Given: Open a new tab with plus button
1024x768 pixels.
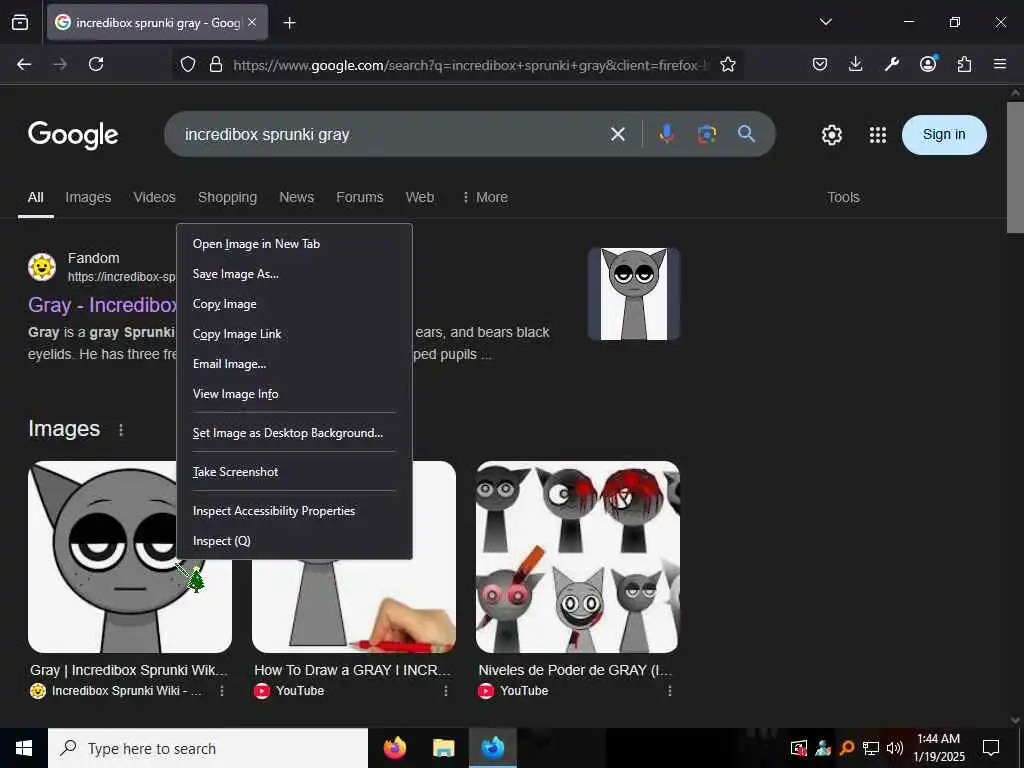Looking at the screenshot, I should (x=289, y=23).
